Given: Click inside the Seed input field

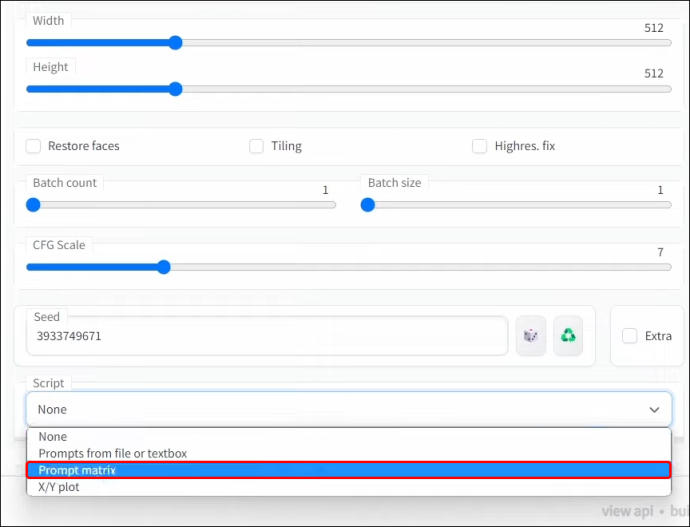Looking at the screenshot, I should pyautogui.click(x=267, y=336).
